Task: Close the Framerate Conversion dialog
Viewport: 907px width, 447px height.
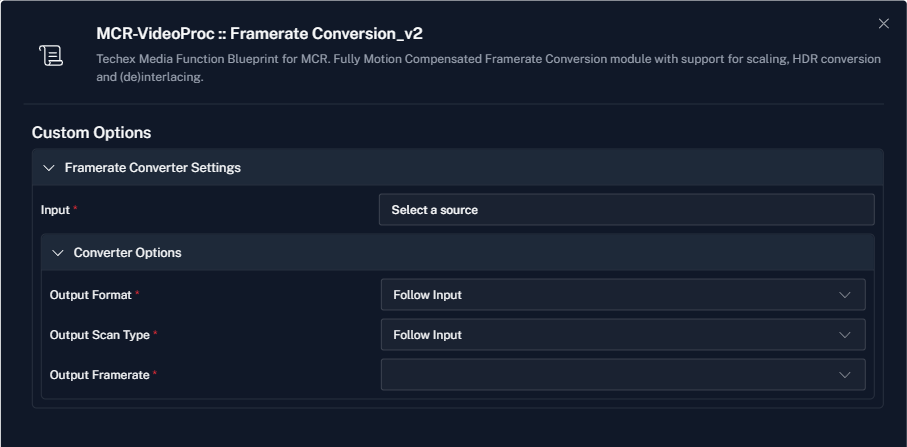Action: tap(883, 24)
